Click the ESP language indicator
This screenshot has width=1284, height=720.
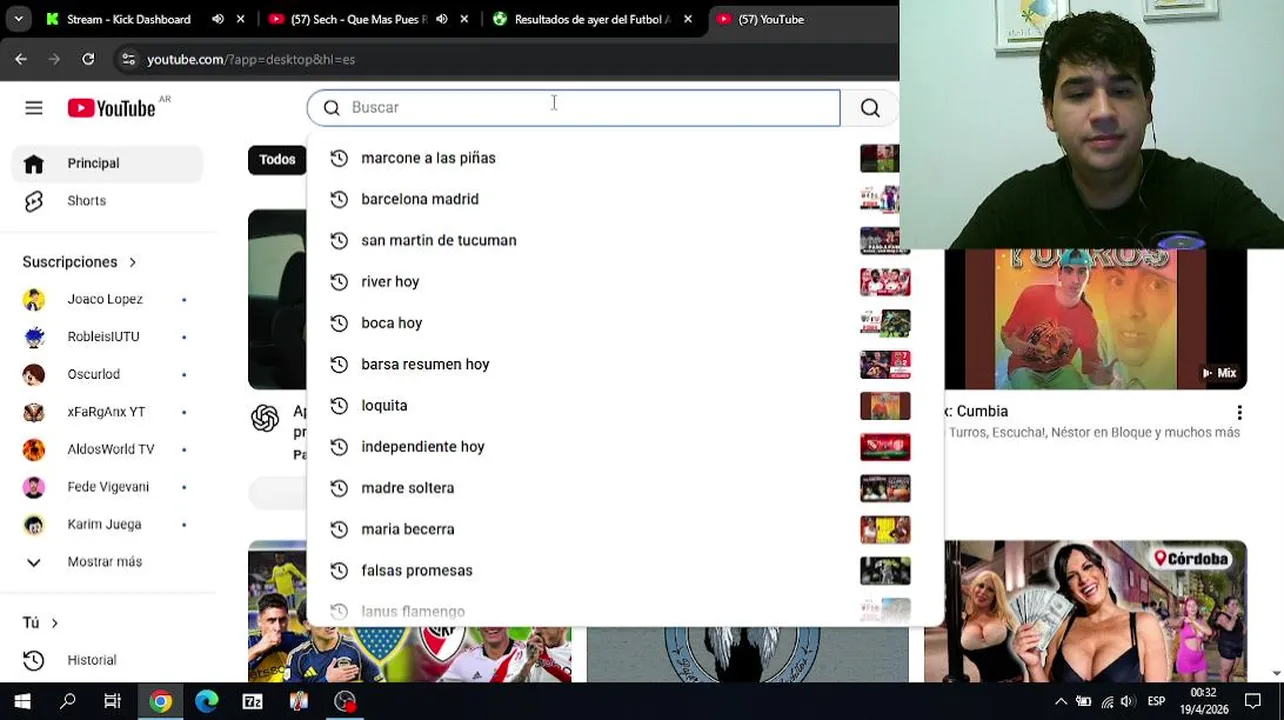pos(1156,701)
